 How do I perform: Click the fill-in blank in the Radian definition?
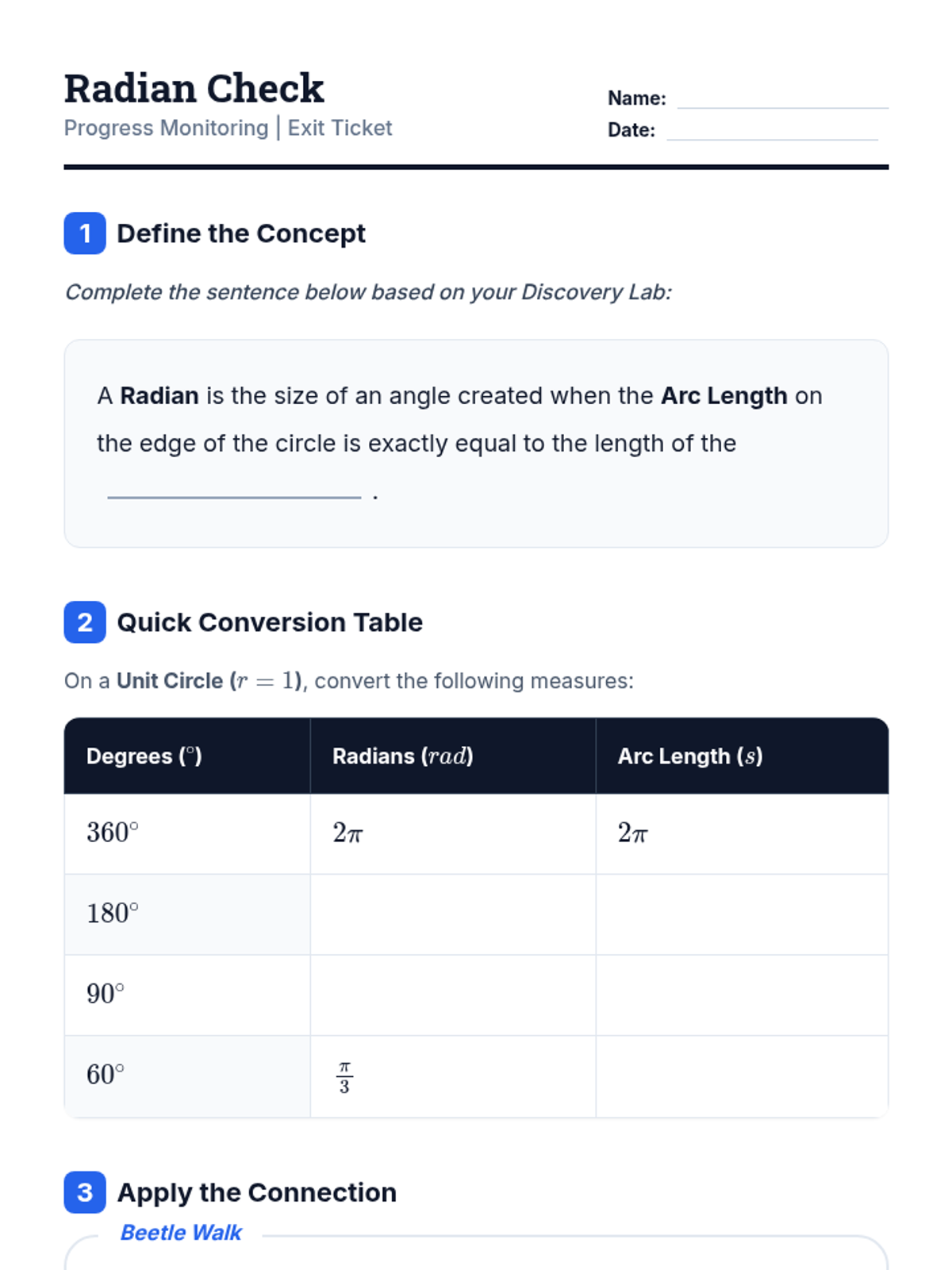pyautogui.click(x=234, y=489)
